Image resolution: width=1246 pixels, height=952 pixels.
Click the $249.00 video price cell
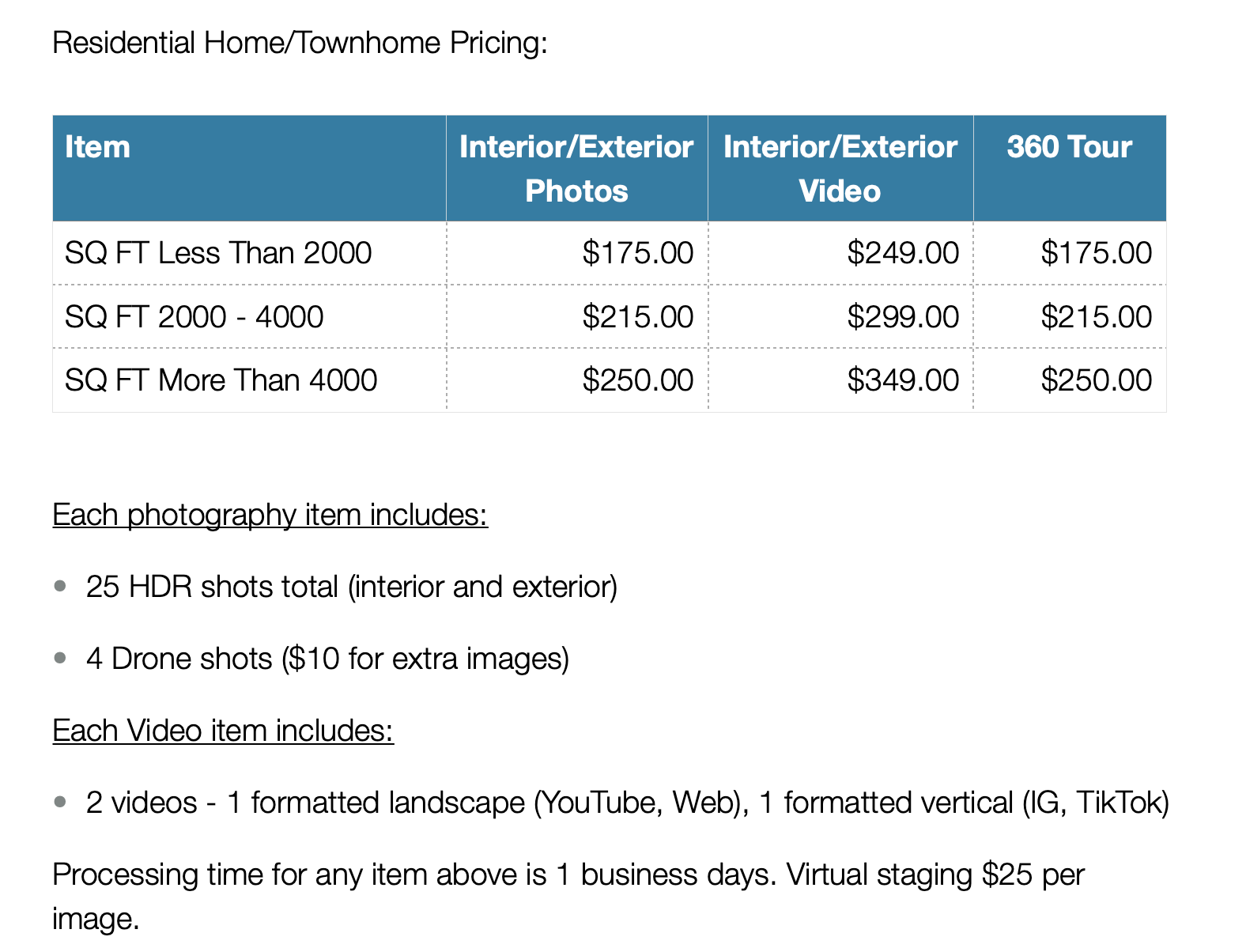click(902, 253)
